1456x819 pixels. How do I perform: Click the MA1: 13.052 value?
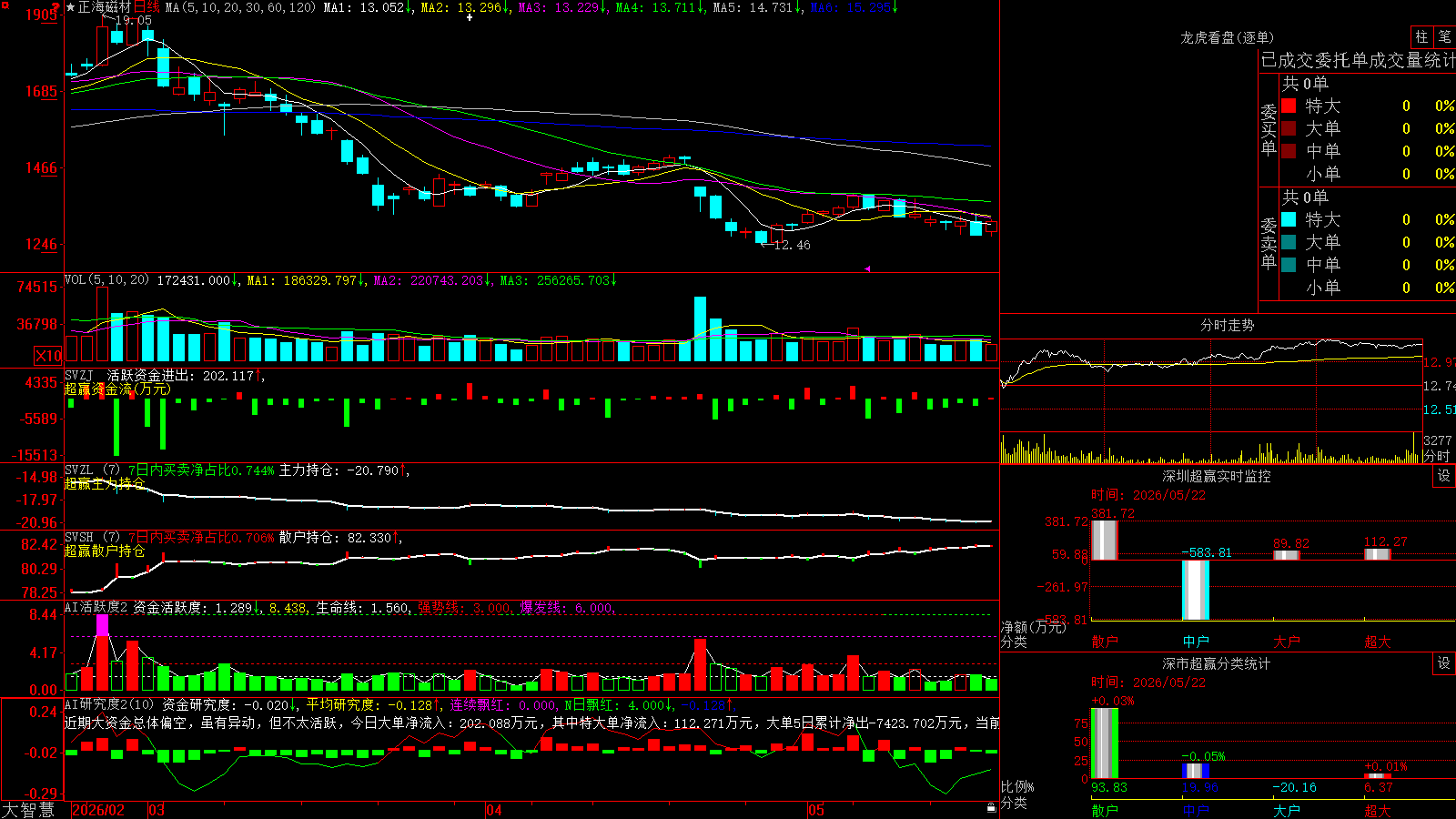[364, 7]
